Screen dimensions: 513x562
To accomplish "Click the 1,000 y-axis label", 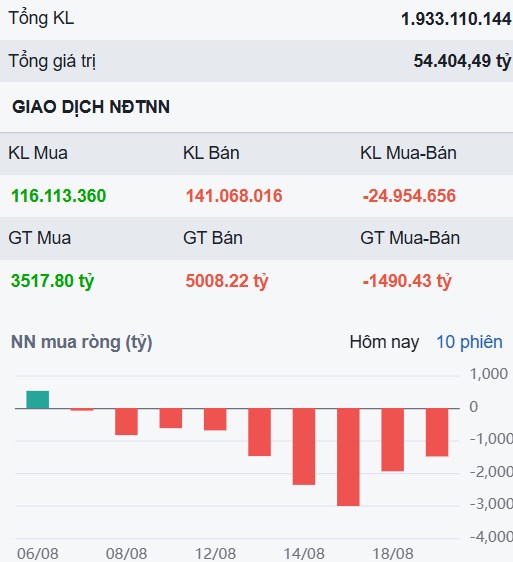I will (489, 374).
